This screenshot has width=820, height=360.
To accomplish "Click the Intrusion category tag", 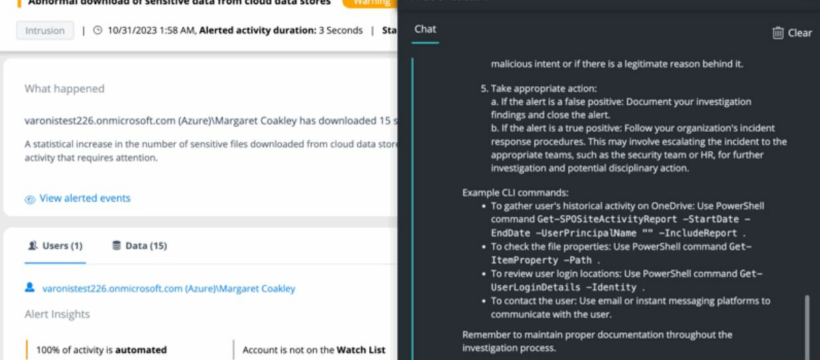I will (x=45, y=30).
